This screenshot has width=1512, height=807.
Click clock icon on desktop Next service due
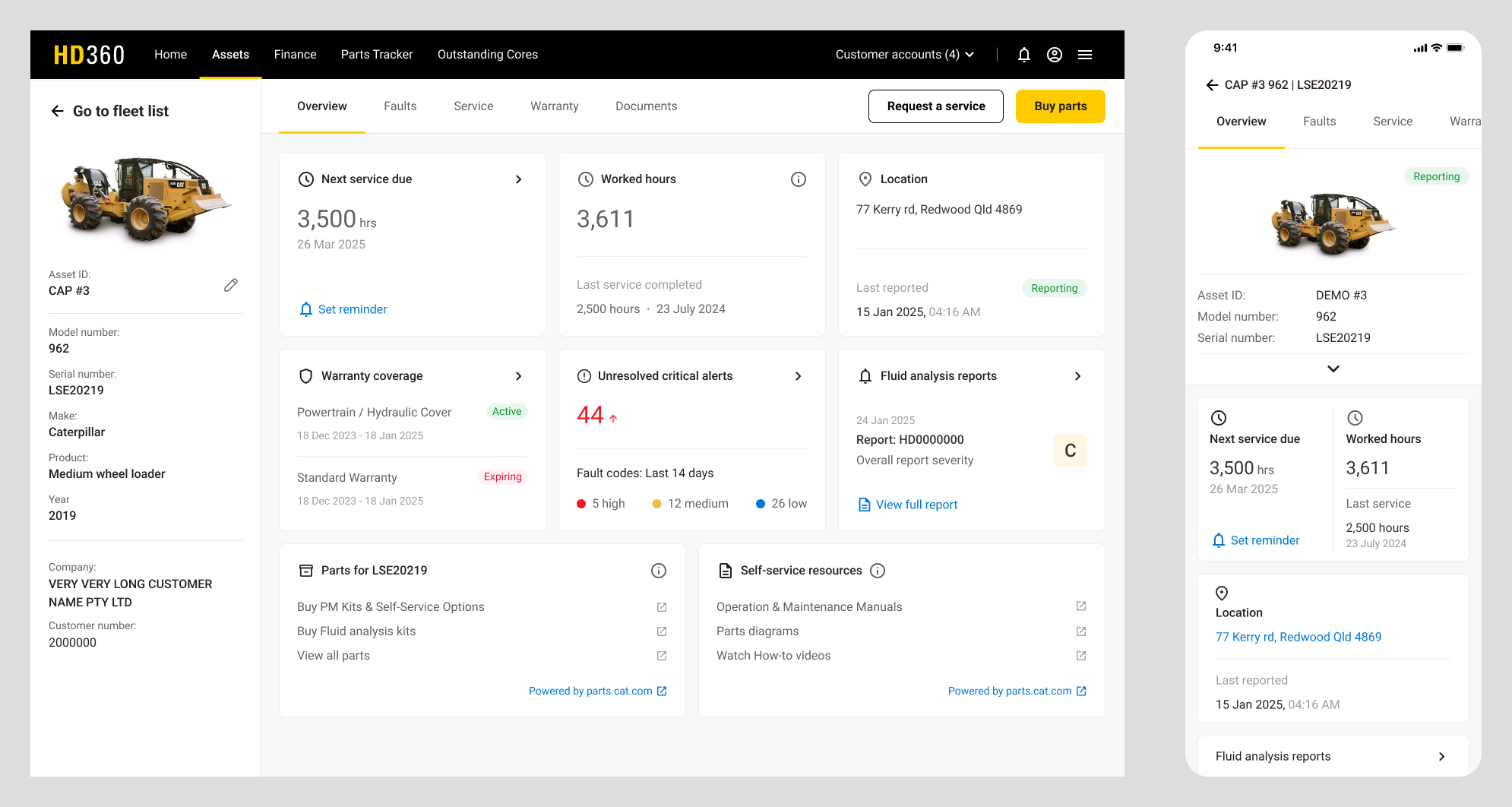[306, 179]
